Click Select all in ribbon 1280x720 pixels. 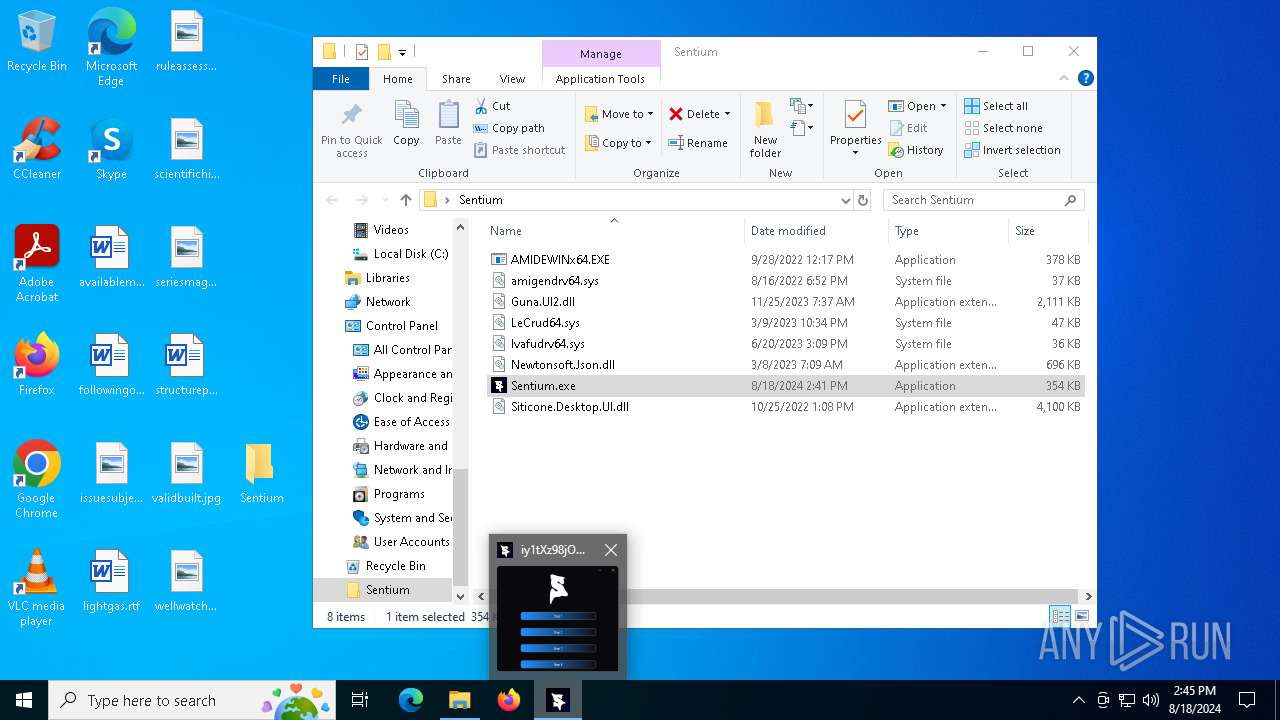coord(996,106)
